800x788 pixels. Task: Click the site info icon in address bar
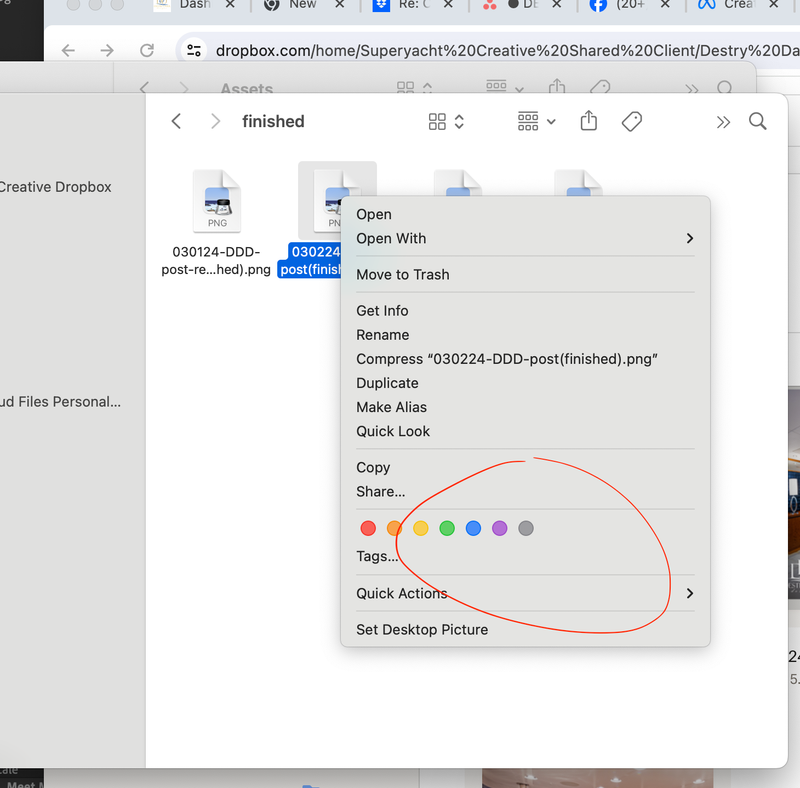195,50
